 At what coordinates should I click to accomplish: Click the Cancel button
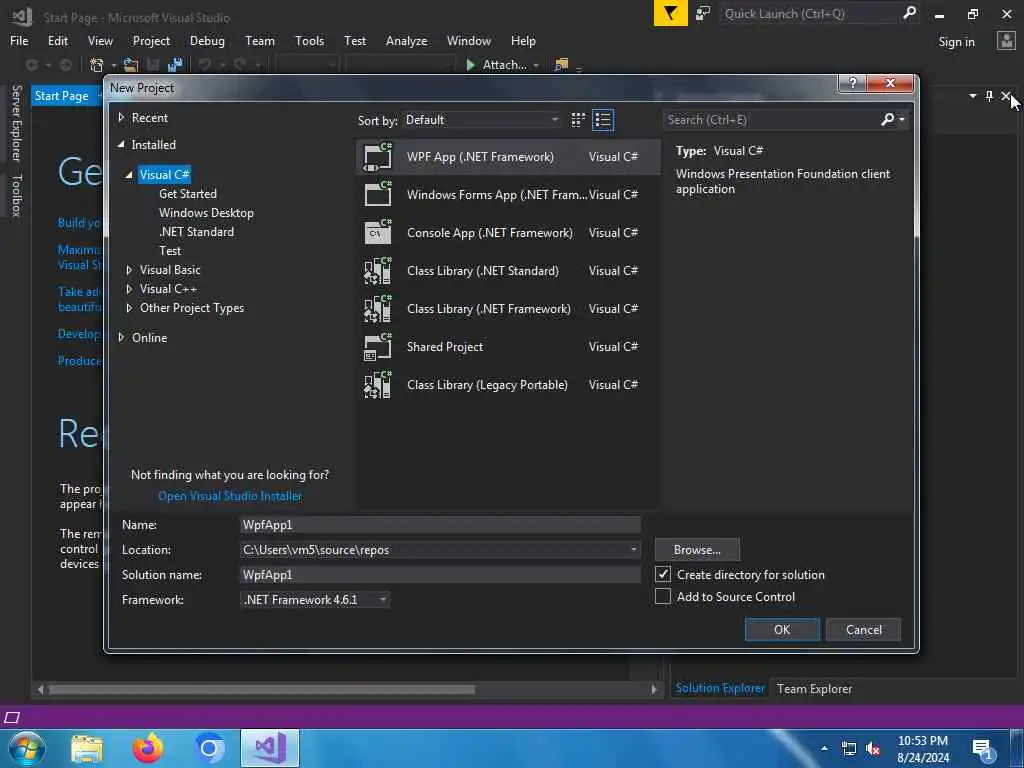[863, 630]
